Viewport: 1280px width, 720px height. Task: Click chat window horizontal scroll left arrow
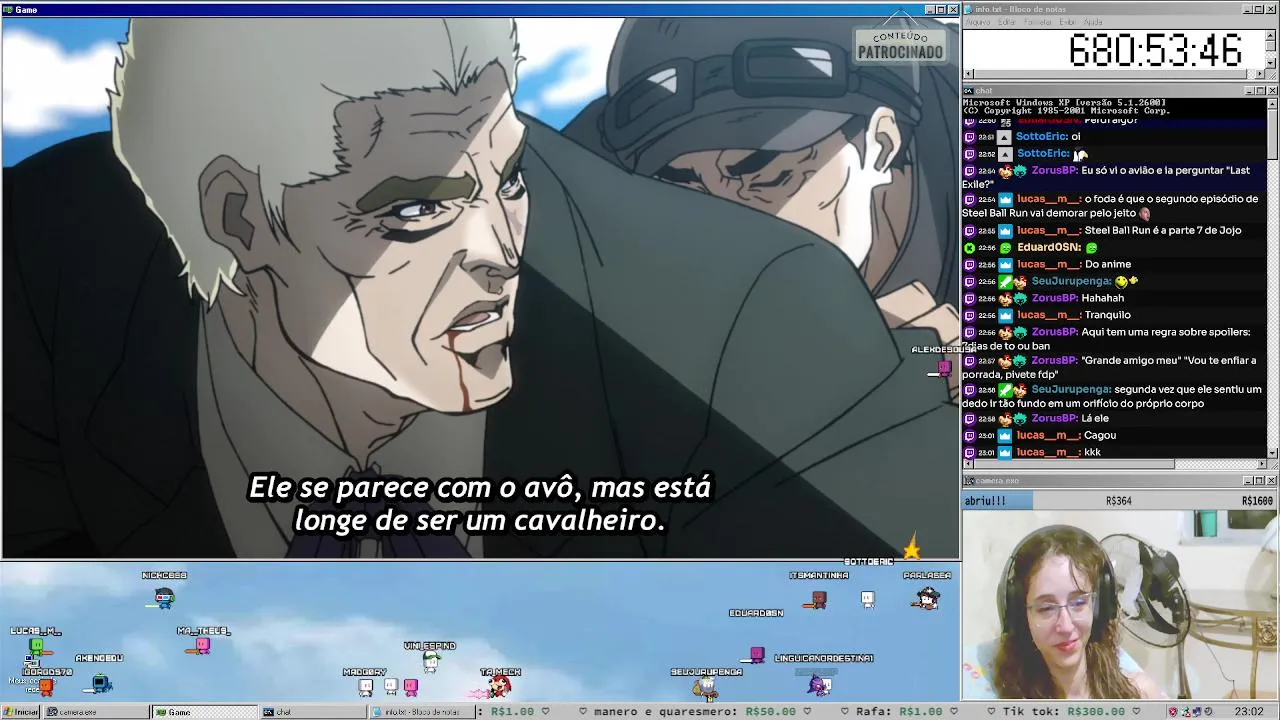tap(968, 464)
